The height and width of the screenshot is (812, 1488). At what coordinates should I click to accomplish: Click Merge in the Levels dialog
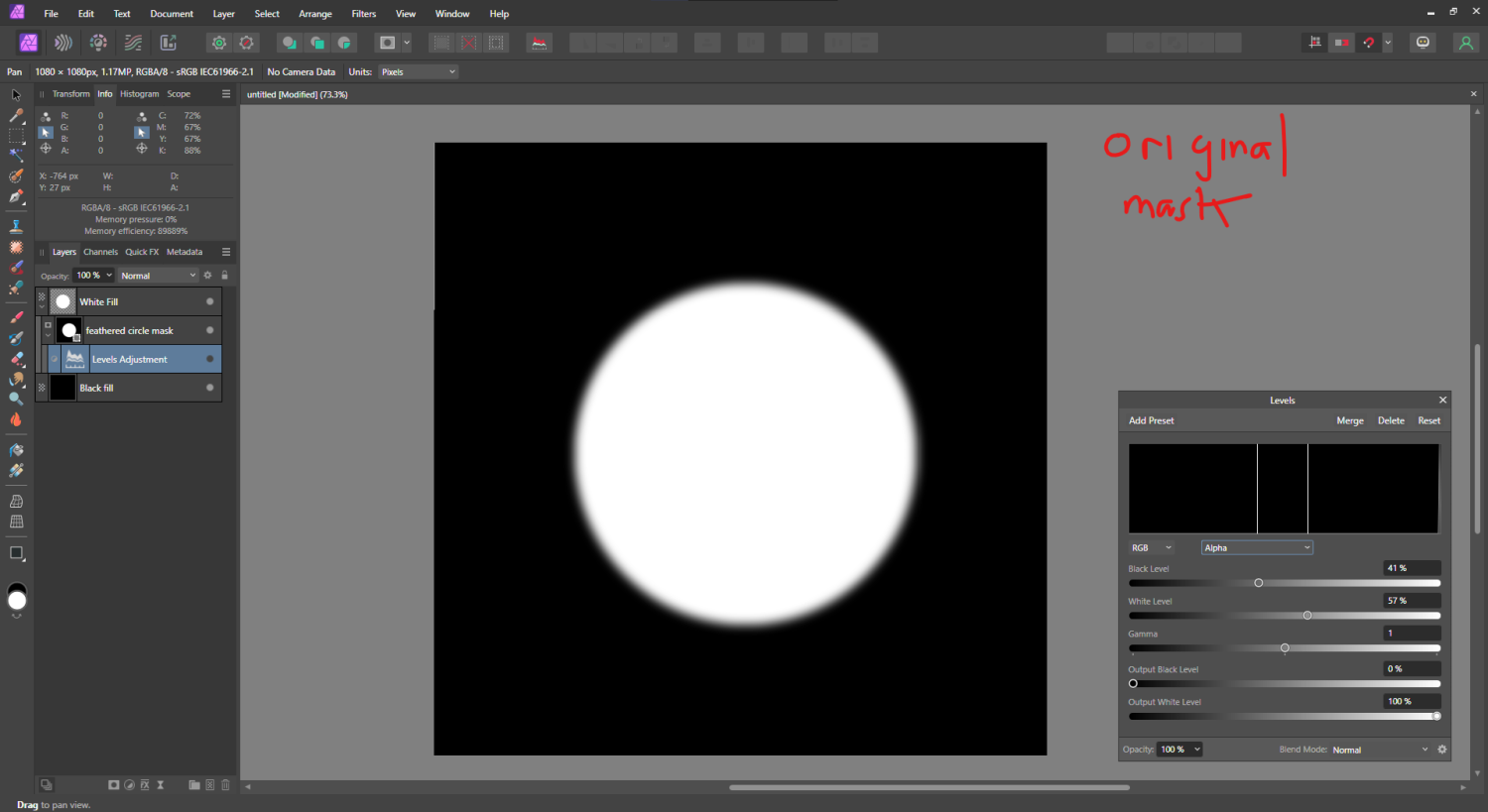point(1350,420)
